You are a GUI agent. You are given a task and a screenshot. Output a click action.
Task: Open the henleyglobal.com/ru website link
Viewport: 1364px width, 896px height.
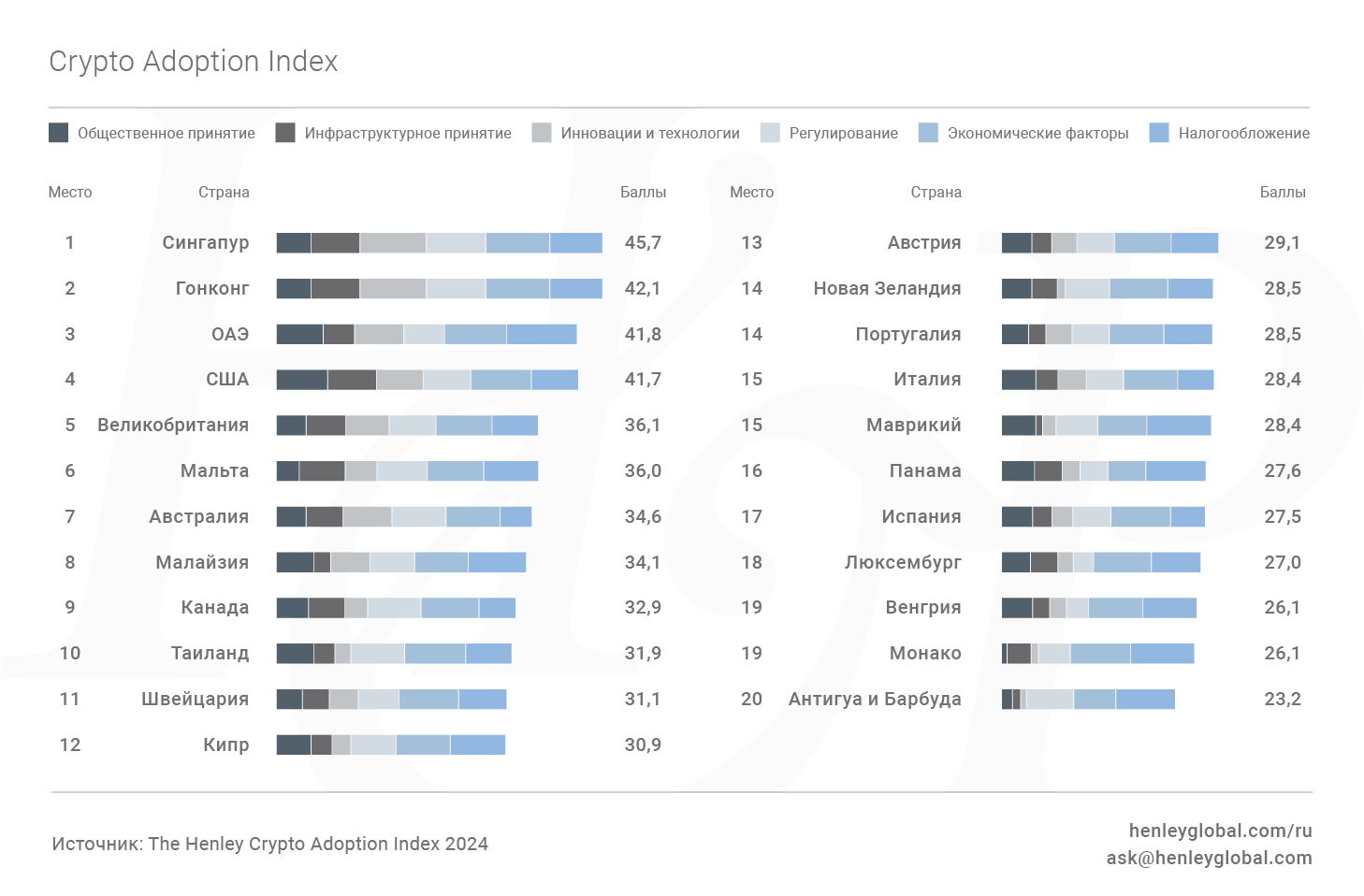[1220, 831]
